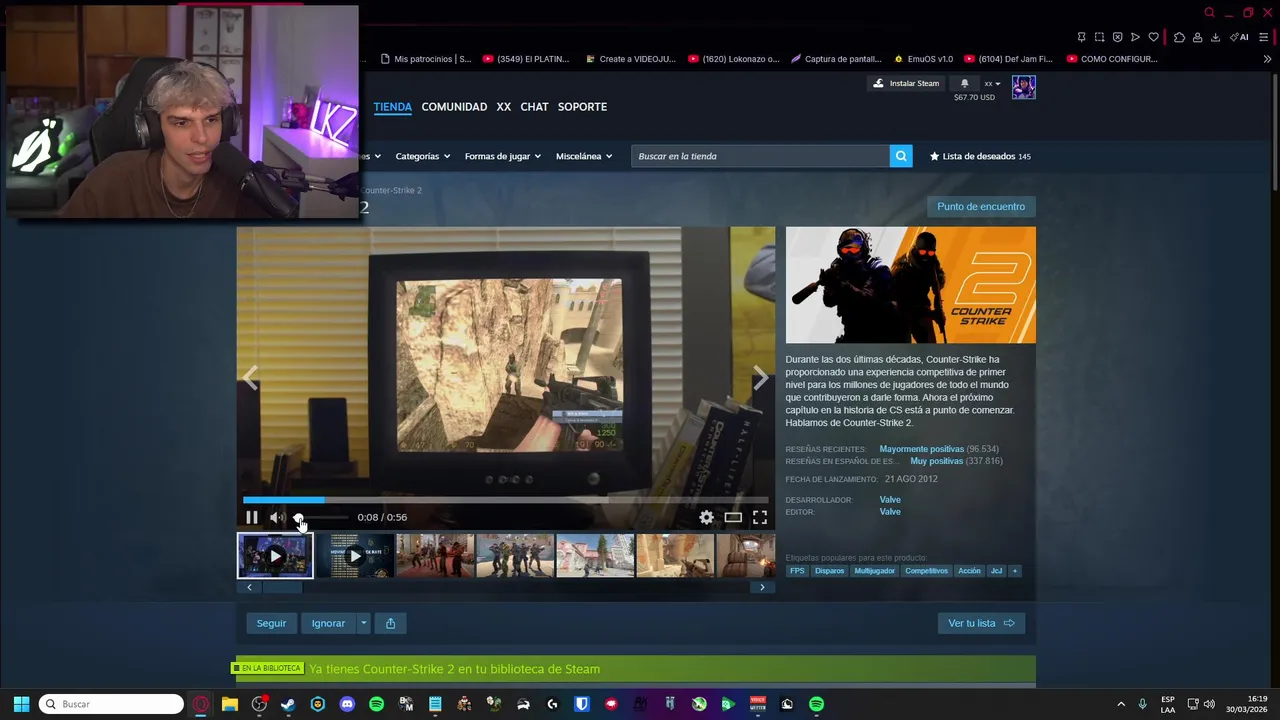
Task: Open the COMUNIDAD menu
Action: coord(454,107)
